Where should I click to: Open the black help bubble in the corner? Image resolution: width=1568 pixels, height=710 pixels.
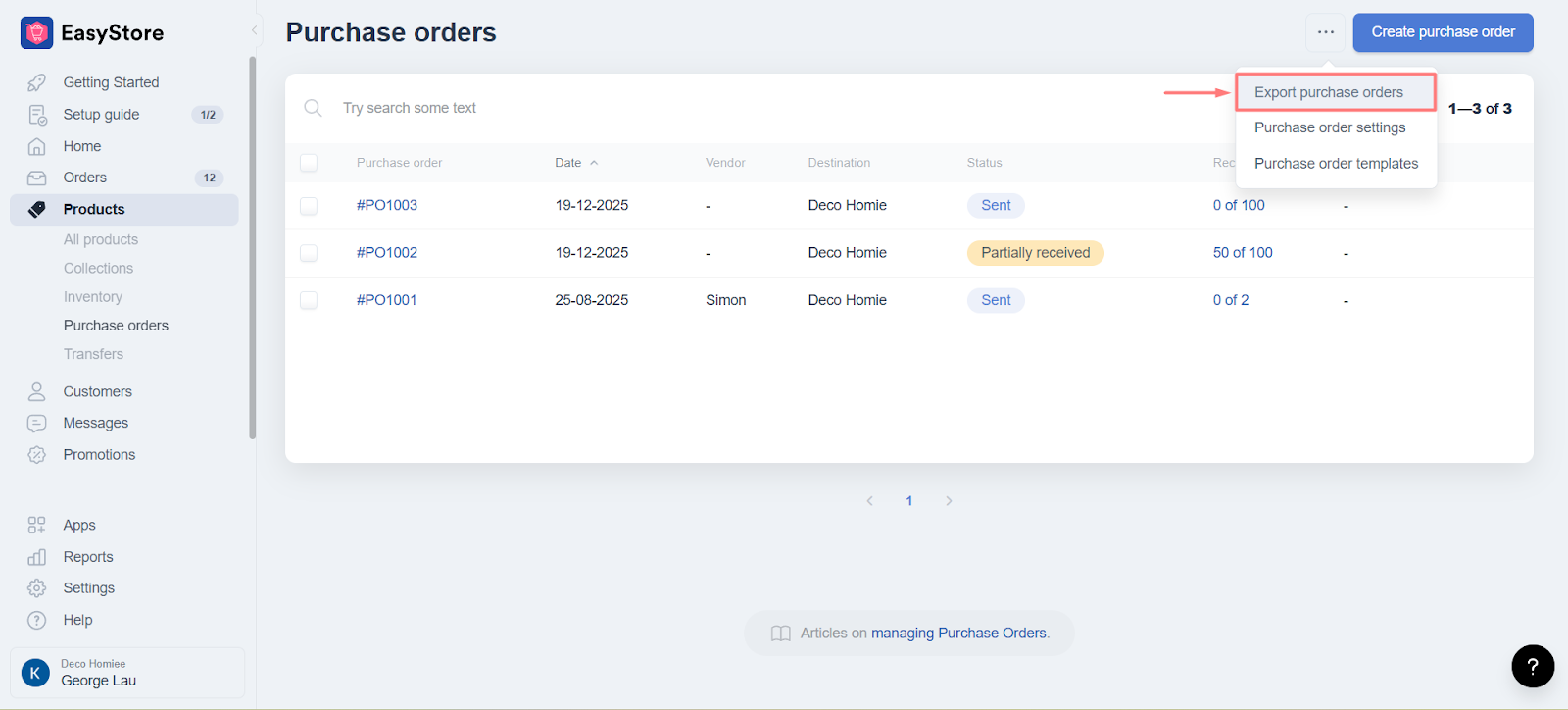tap(1533, 666)
